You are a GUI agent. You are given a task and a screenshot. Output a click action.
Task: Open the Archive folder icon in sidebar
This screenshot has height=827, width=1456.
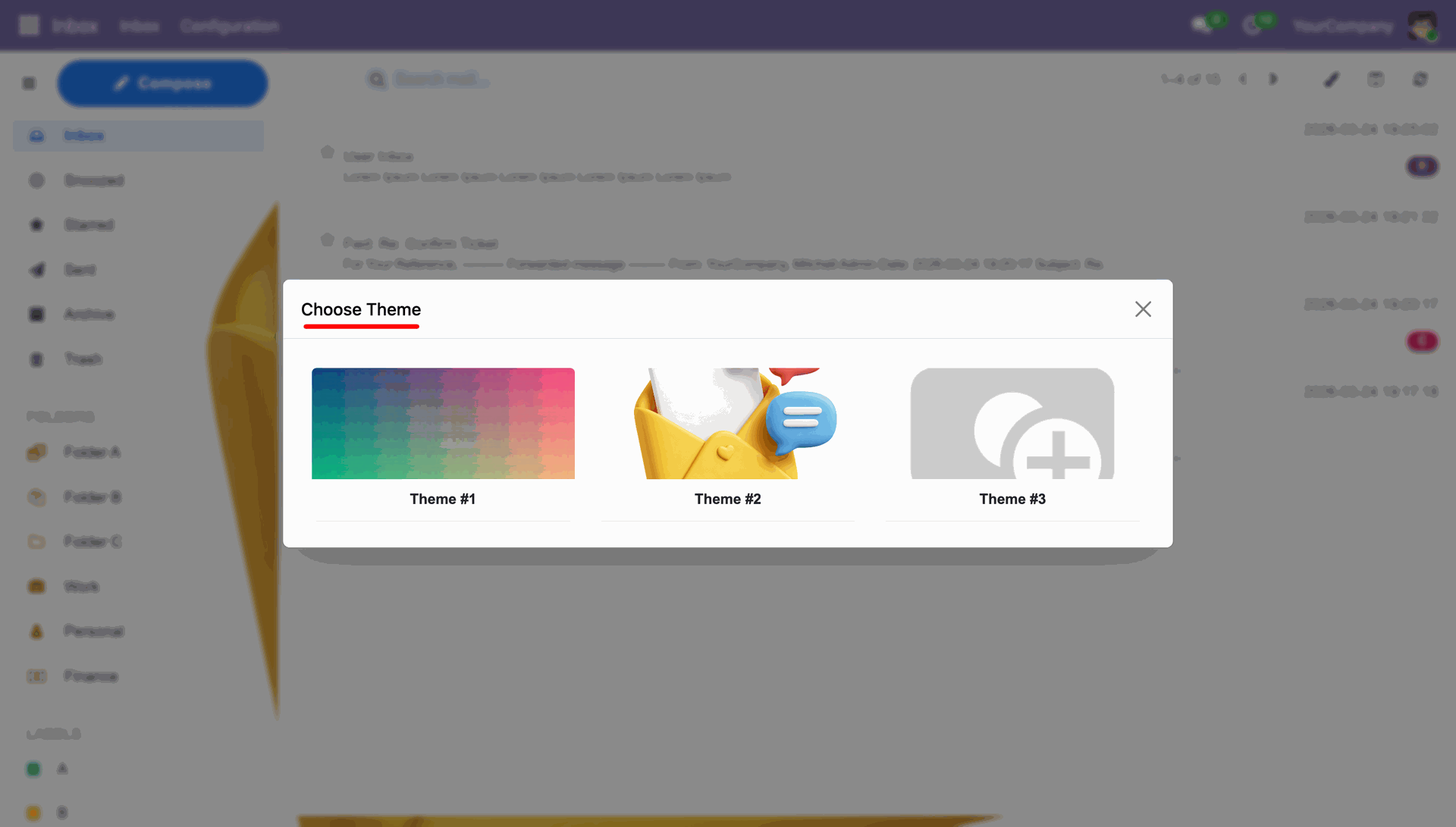coord(36,314)
